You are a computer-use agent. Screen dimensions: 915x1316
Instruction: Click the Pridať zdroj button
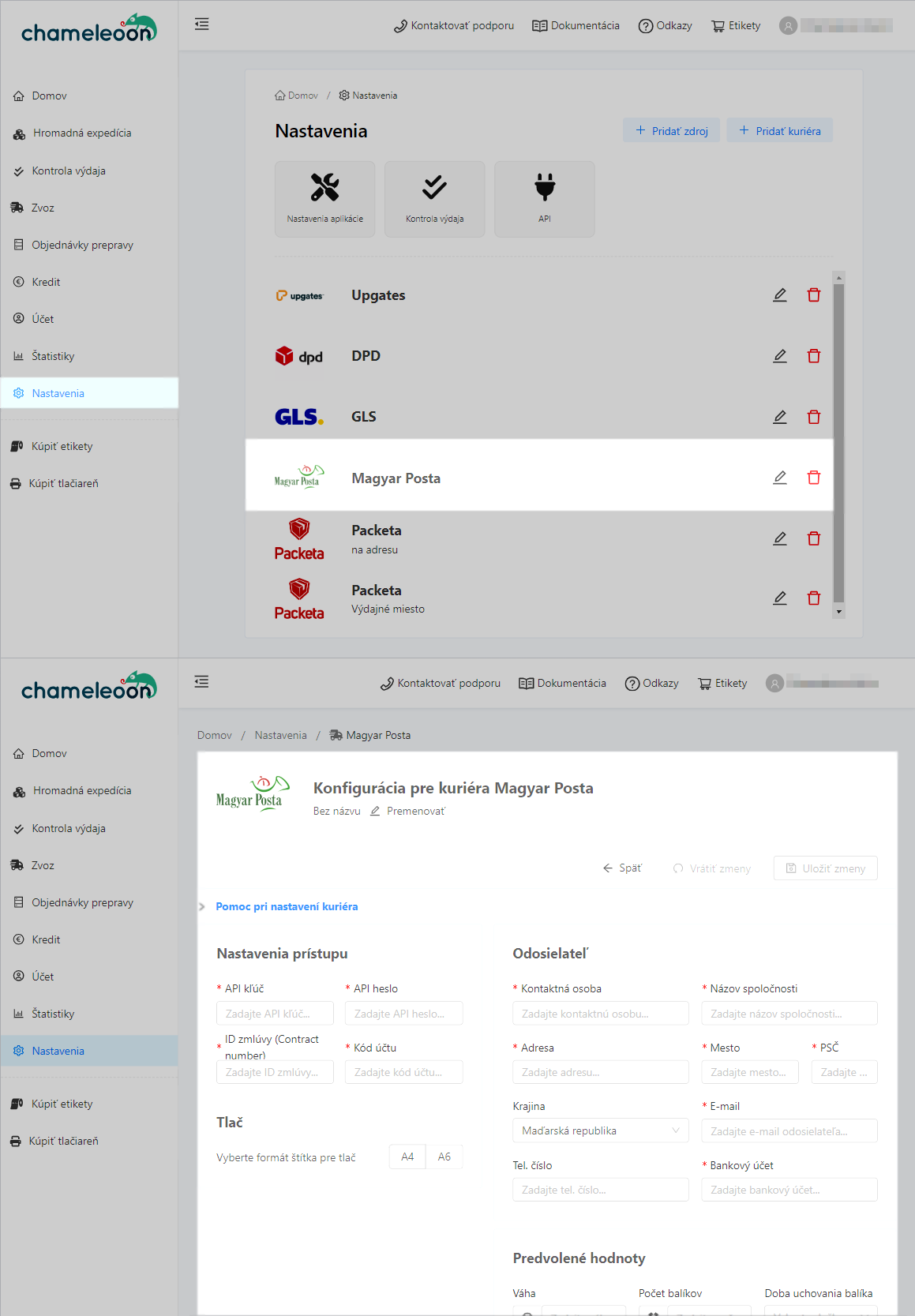(x=671, y=131)
